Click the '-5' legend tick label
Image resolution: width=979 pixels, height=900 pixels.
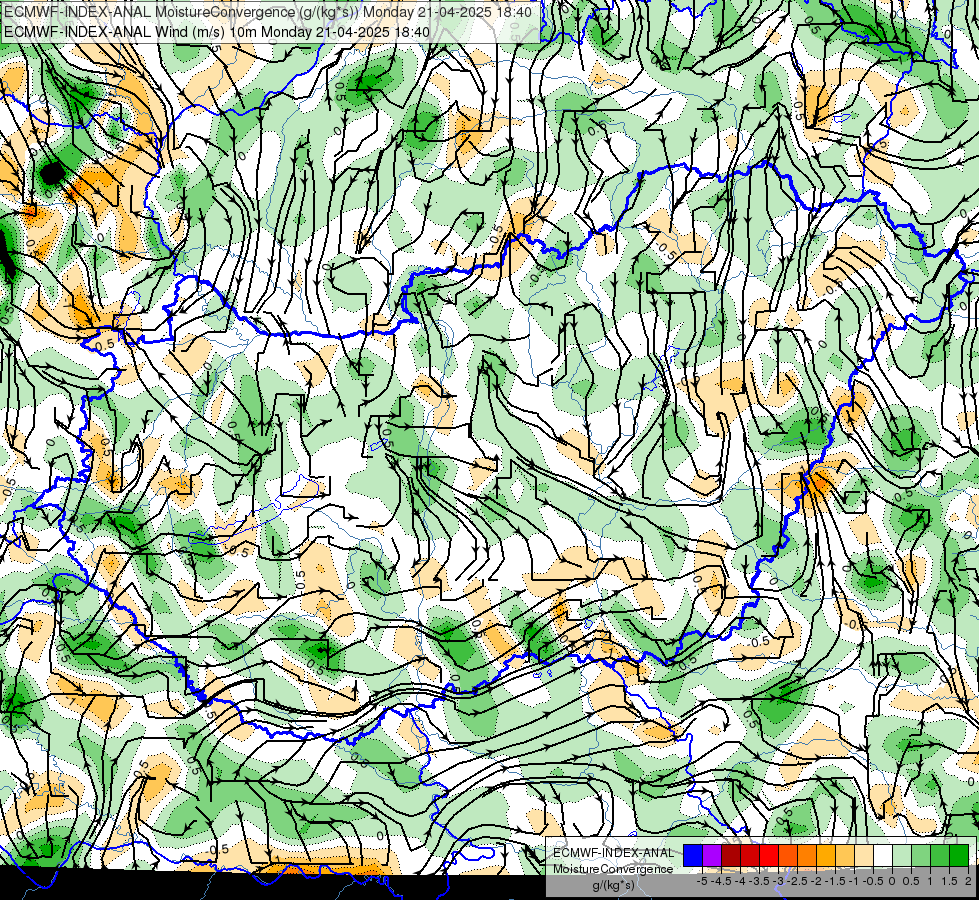(702, 881)
